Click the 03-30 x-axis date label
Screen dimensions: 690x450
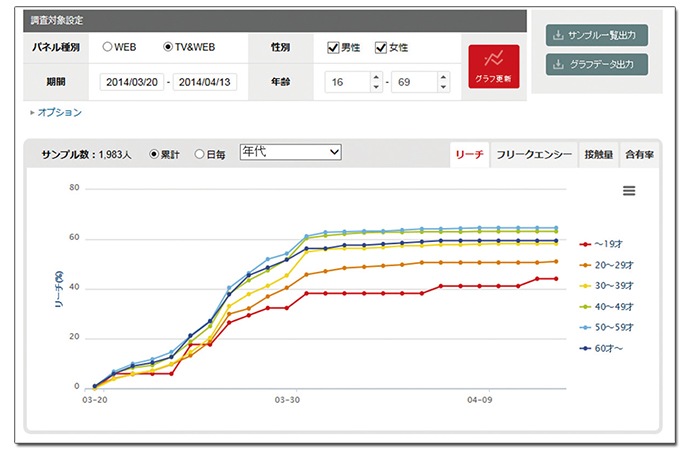(287, 400)
